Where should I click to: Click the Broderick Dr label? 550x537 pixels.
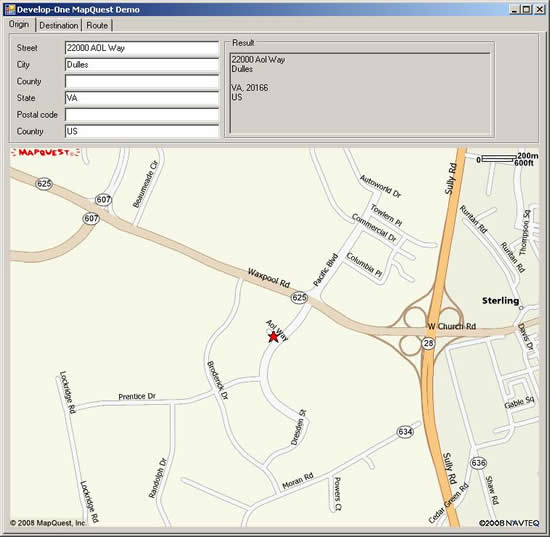218,381
